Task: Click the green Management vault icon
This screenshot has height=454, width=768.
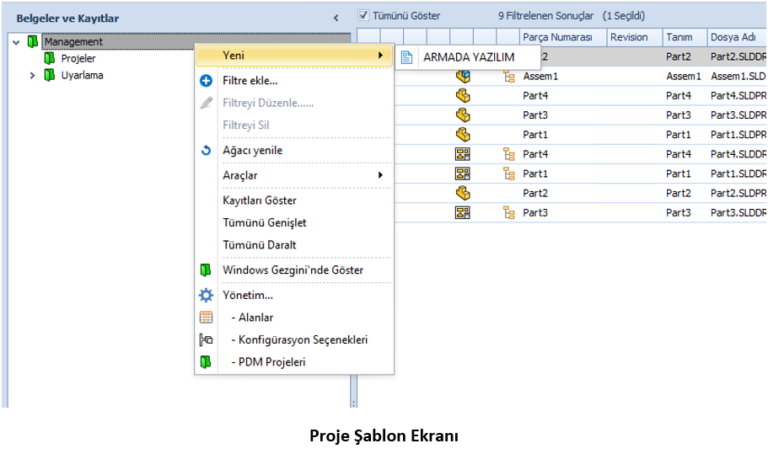Action: [x=33, y=42]
